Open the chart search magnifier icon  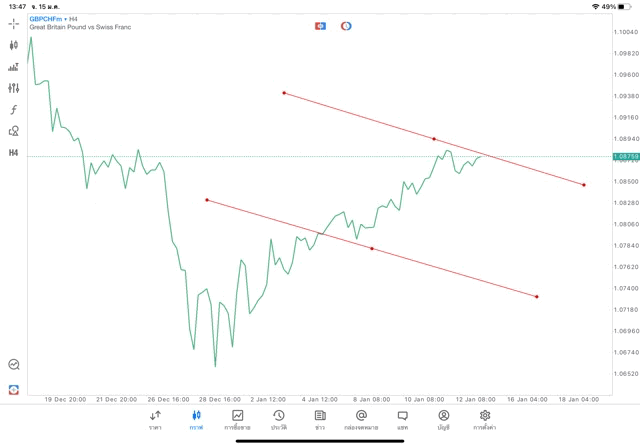(13, 365)
